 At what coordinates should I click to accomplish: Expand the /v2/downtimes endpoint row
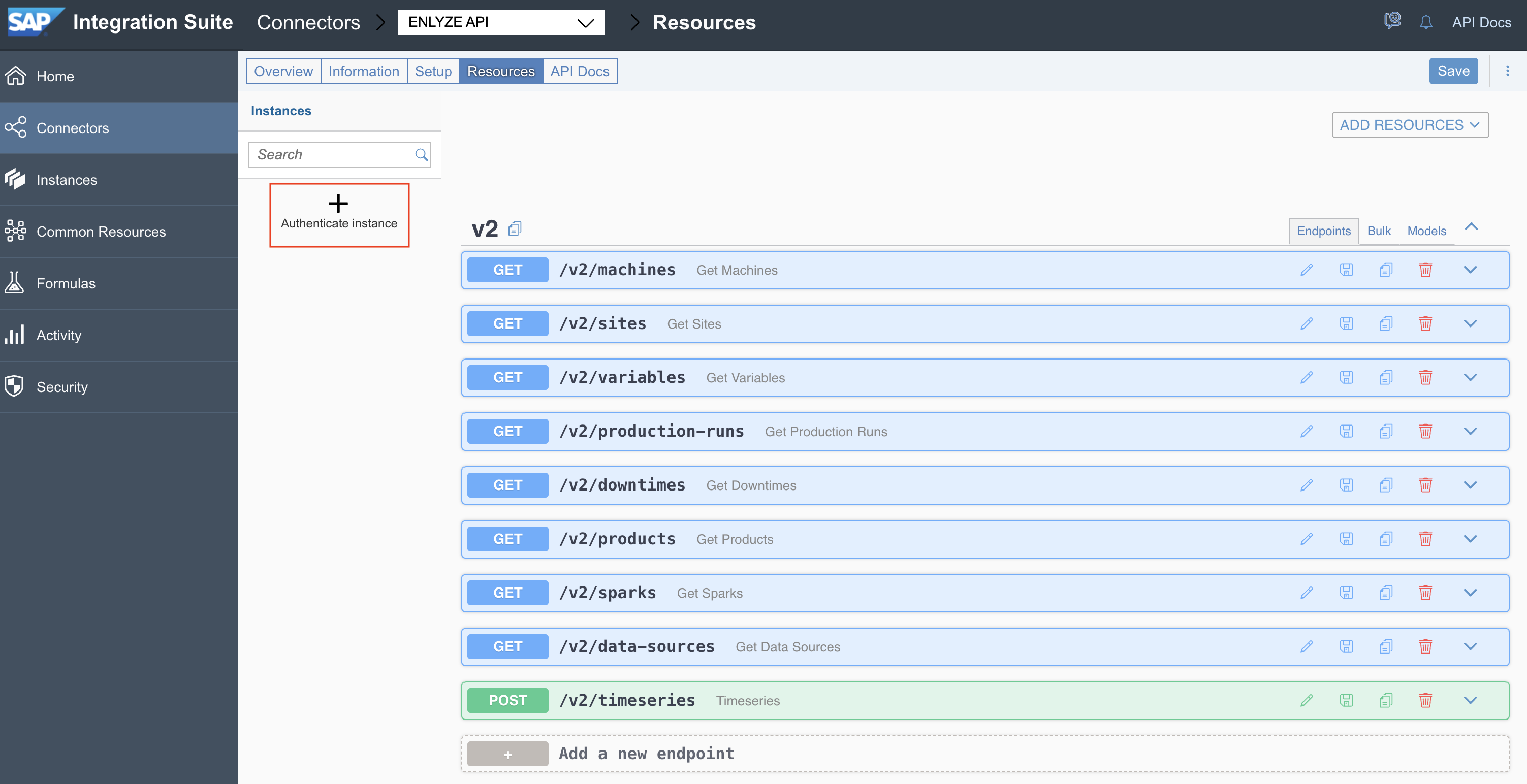click(1470, 485)
